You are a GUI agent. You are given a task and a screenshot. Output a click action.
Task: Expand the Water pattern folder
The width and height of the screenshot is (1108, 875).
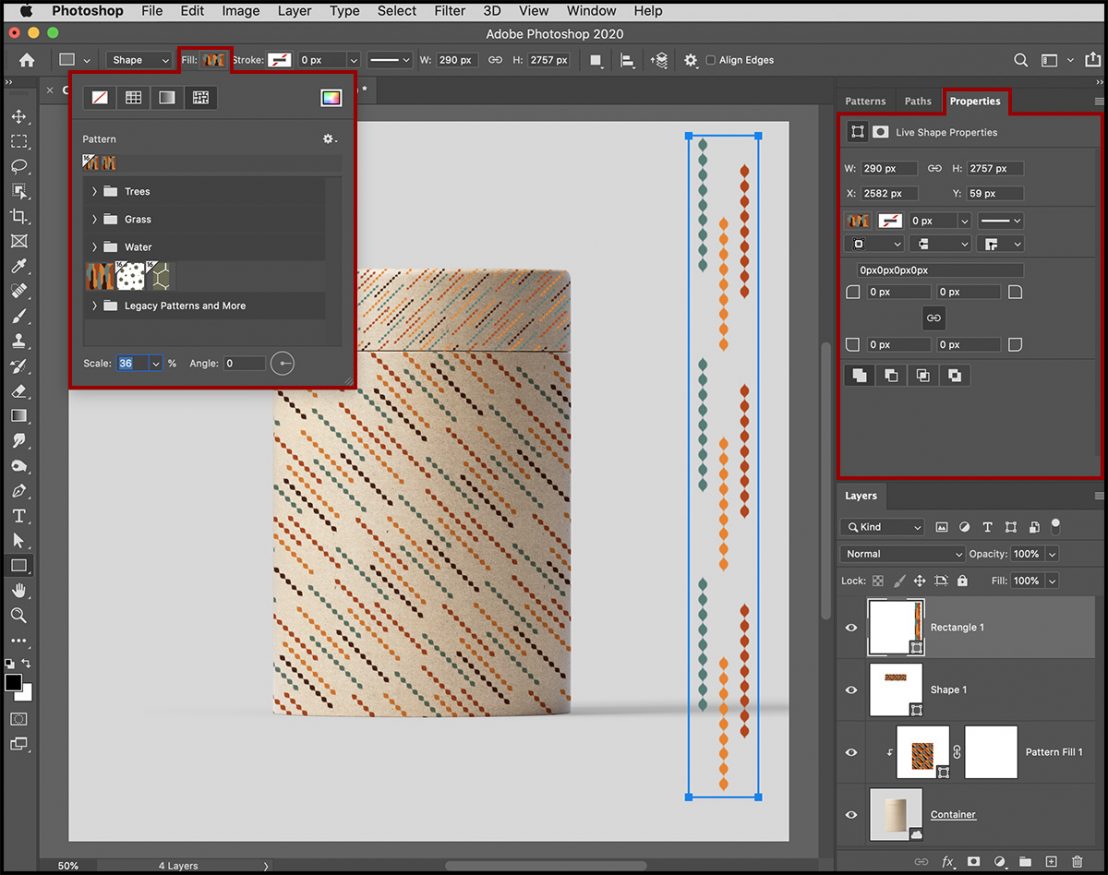coord(94,247)
